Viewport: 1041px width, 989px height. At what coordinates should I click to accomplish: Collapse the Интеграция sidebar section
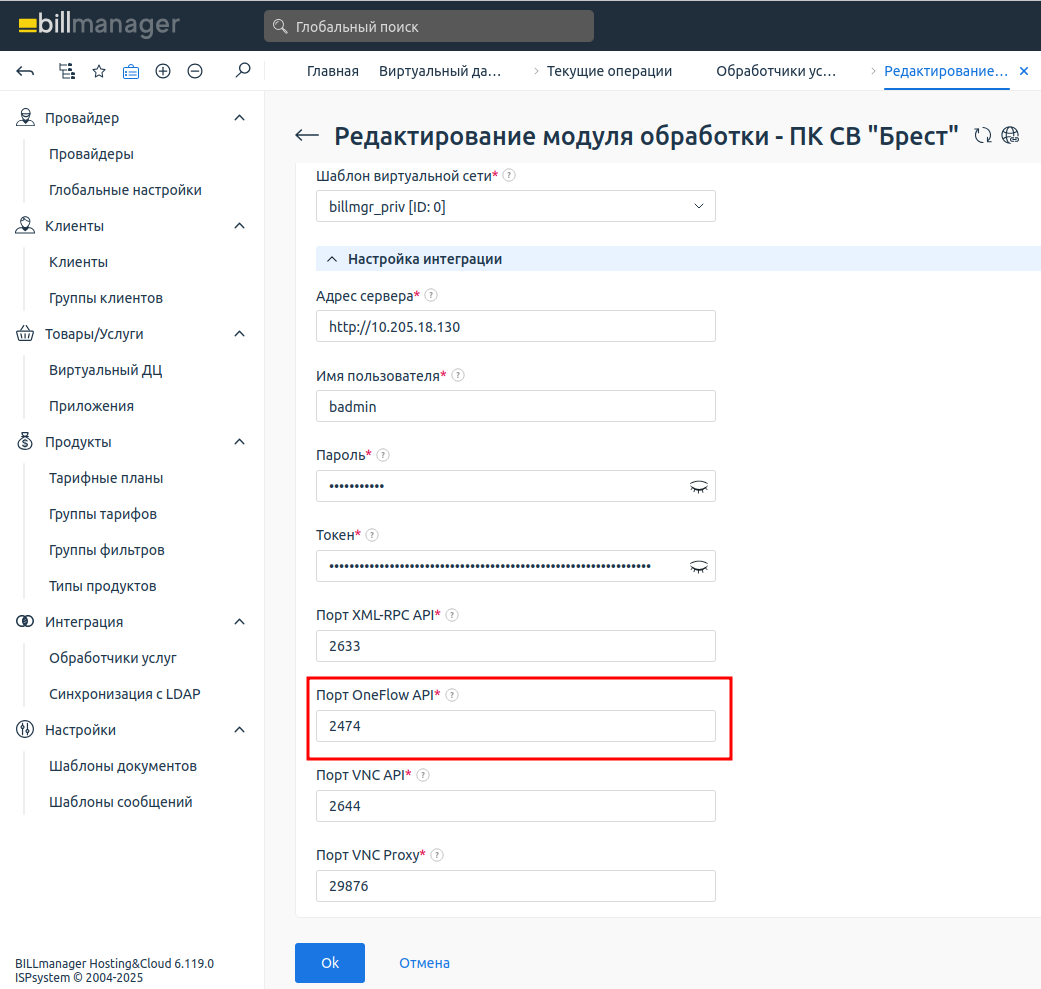(x=239, y=622)
